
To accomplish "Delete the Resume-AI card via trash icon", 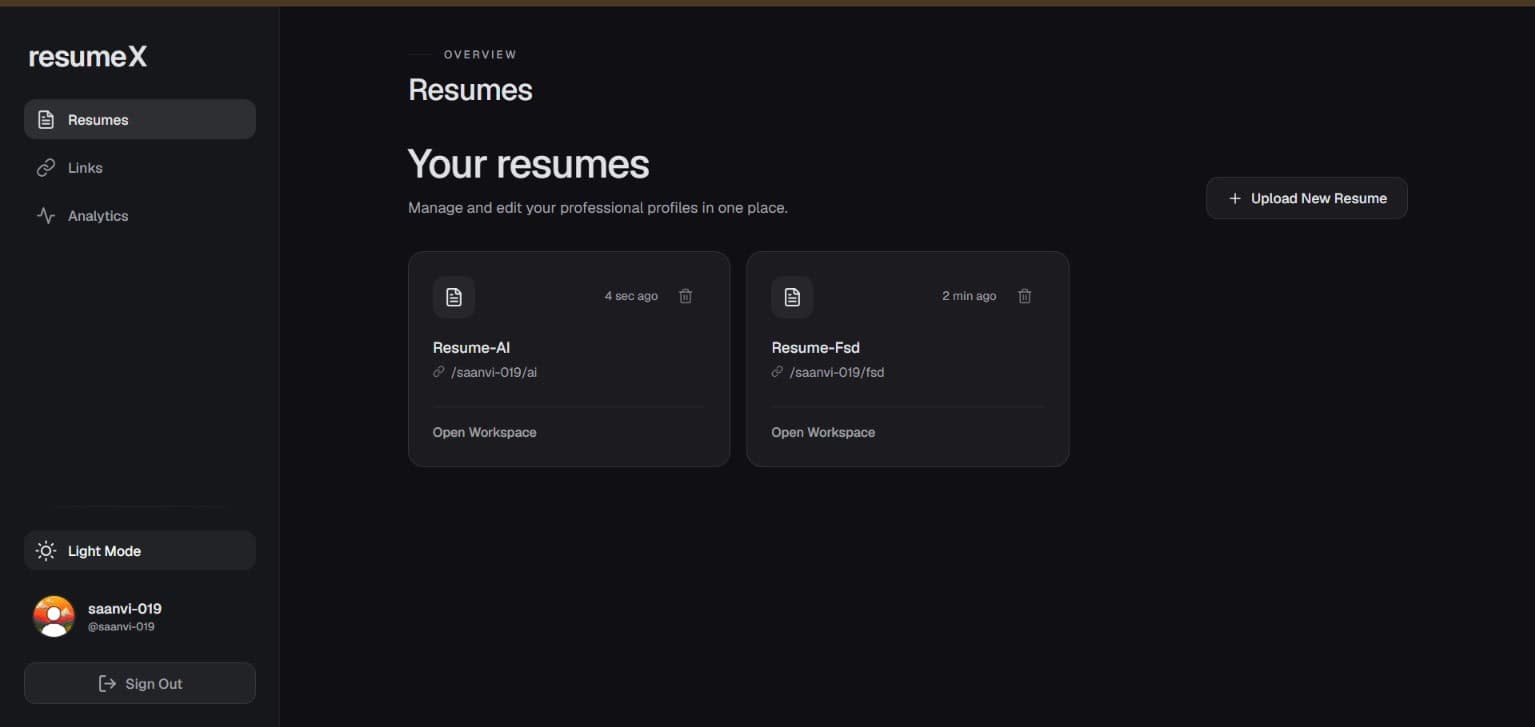I will click(x=685, y=296).
